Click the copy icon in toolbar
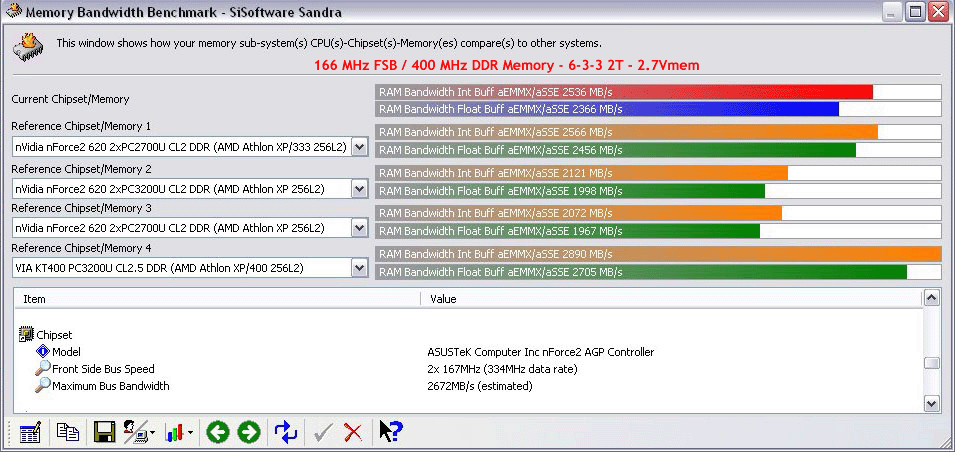 point(68,432)
